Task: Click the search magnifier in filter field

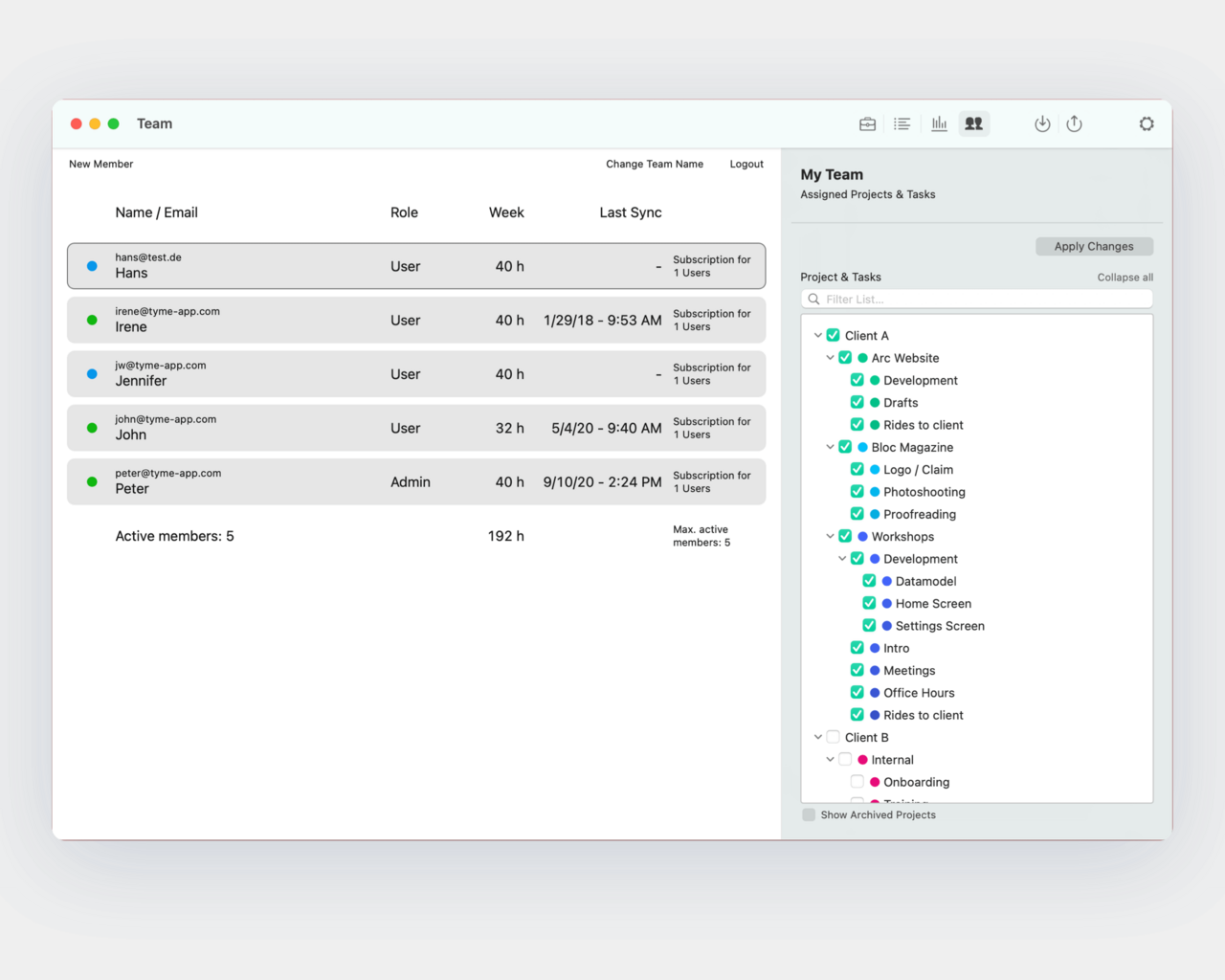Action: pyautogui.click(x=813, y=300)
